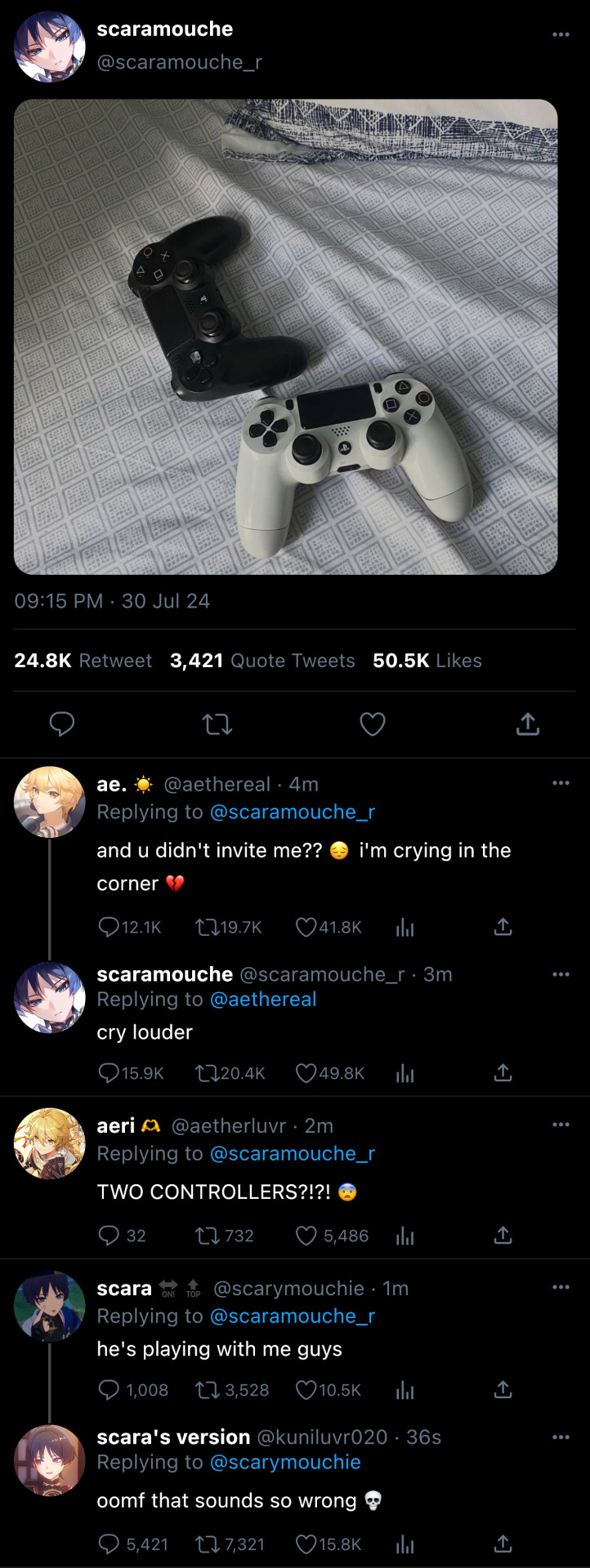Open the ae. profile picture
The height and width of the screenshot is (1568, 590).
click(50, 802)
